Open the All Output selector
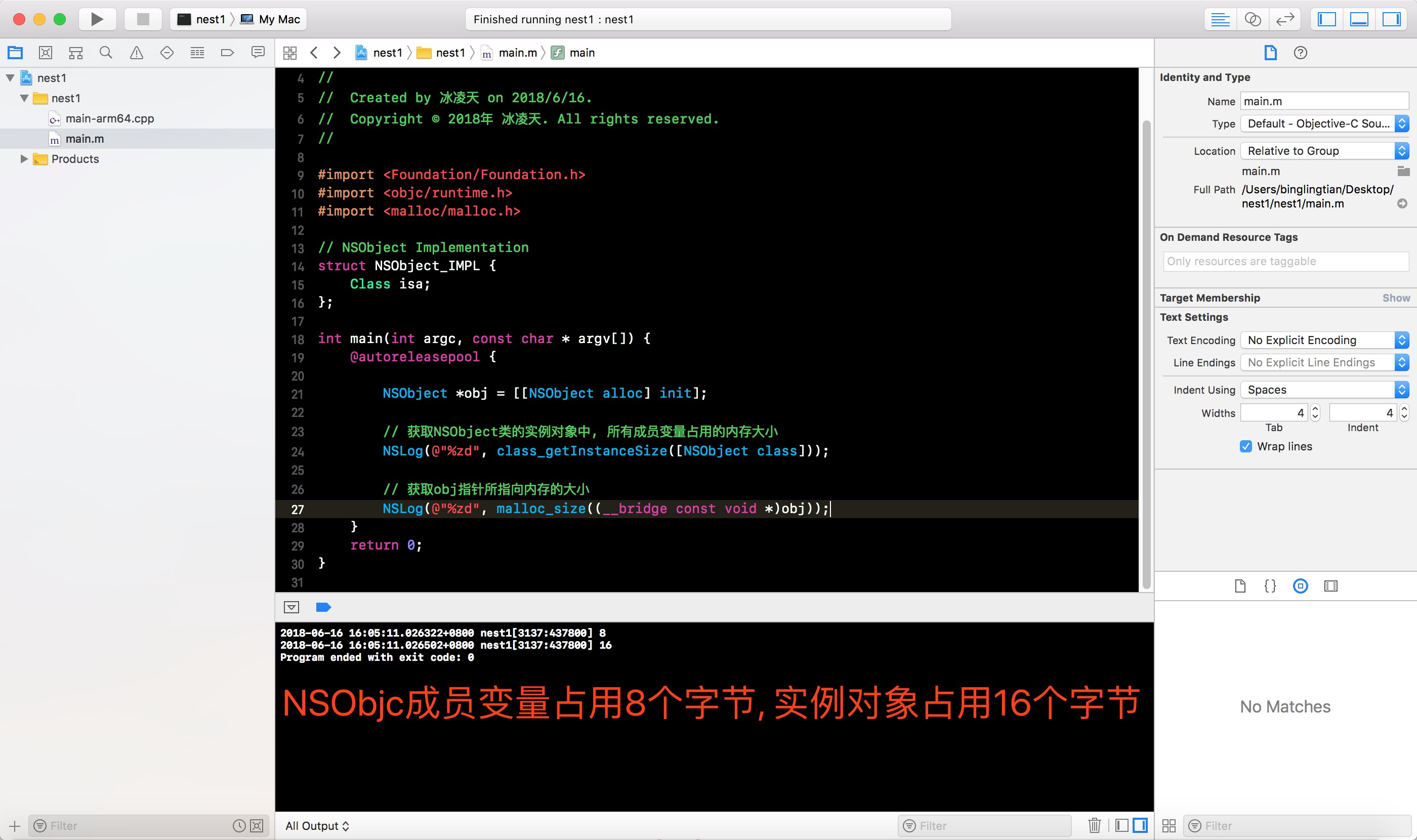Image resolution: width=1417 pixels, height=840 pixels. [317, 825]
